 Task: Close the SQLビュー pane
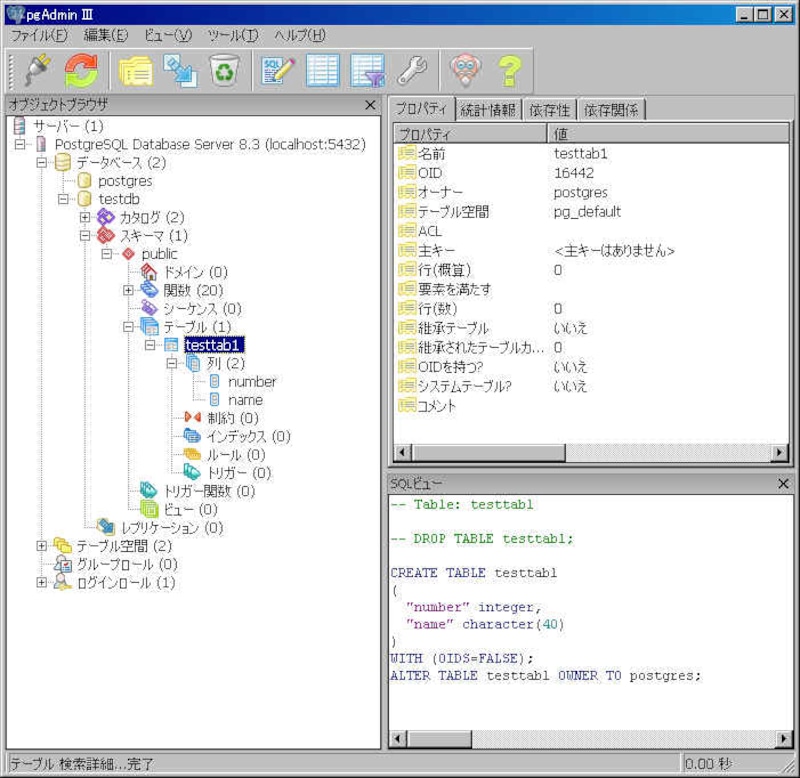(783, 483)
